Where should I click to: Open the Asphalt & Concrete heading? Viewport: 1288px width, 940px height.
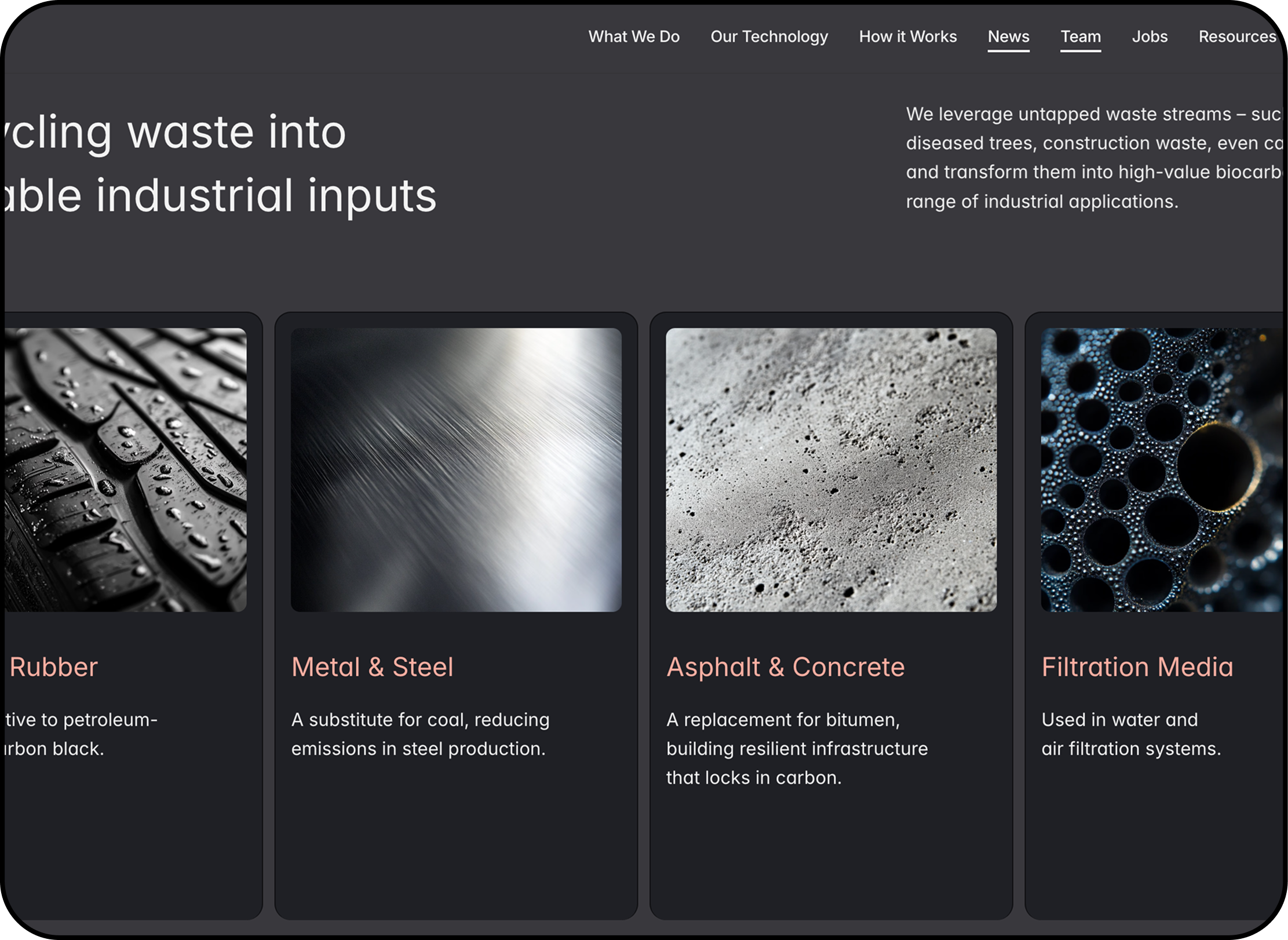pos(785,666)
